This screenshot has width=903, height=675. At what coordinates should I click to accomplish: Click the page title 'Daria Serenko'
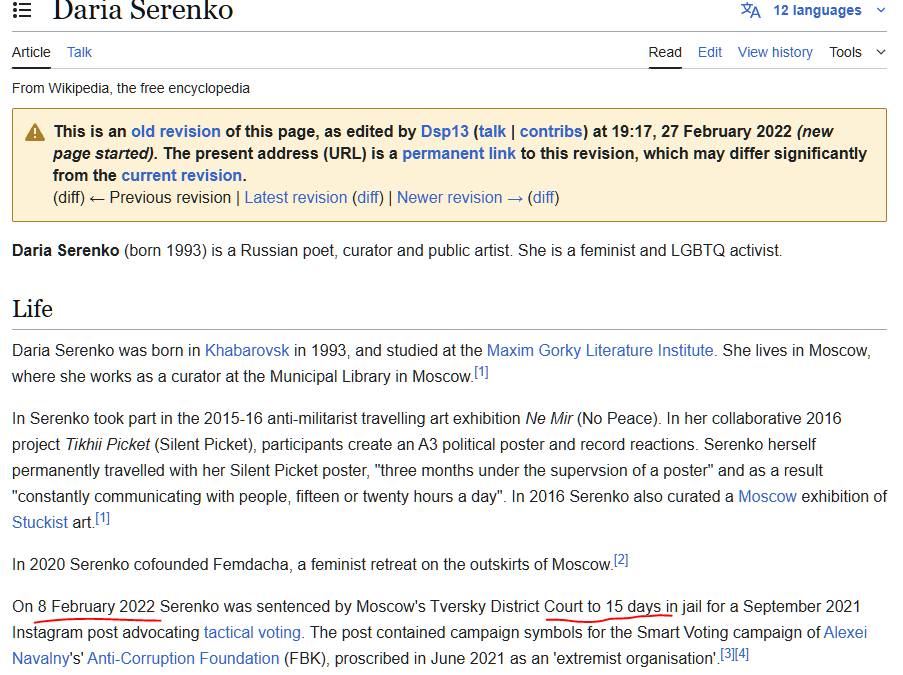coord(143,10)
